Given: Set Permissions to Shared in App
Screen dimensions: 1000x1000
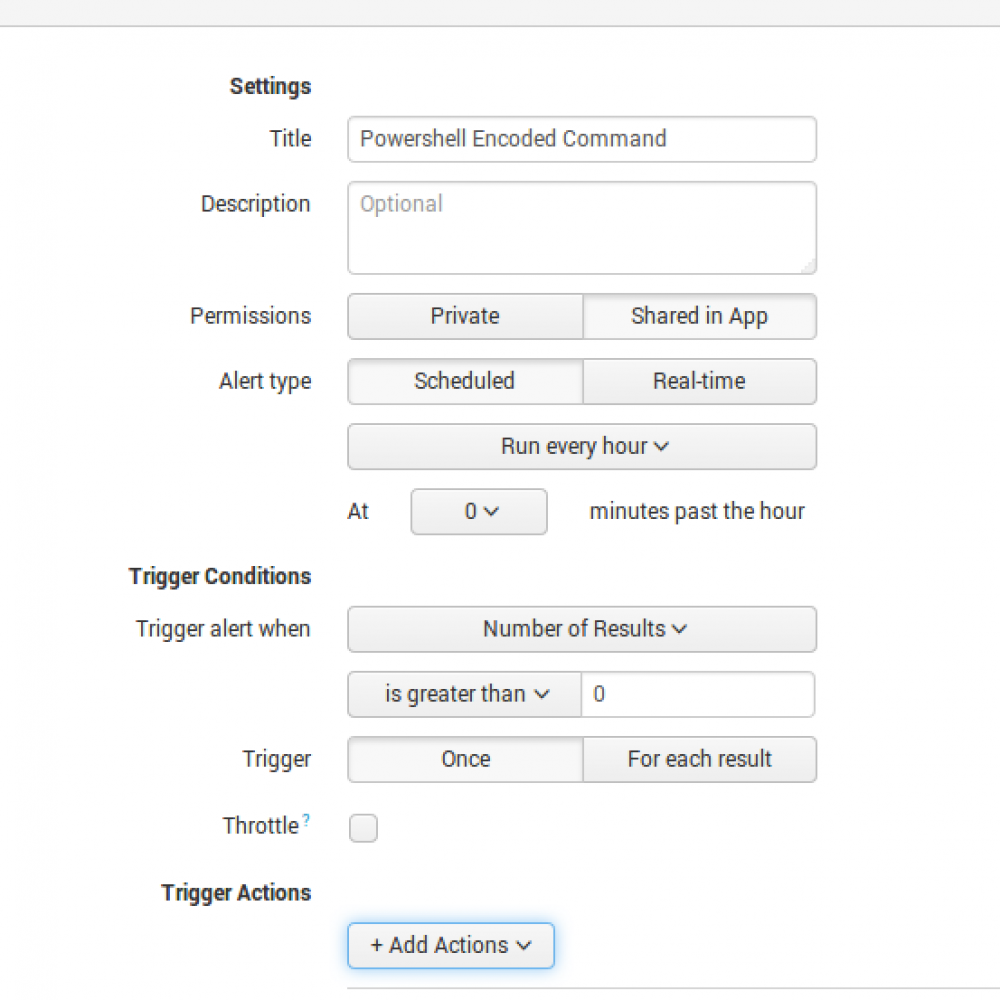Looking at the screenshot, I should [699, 316].
